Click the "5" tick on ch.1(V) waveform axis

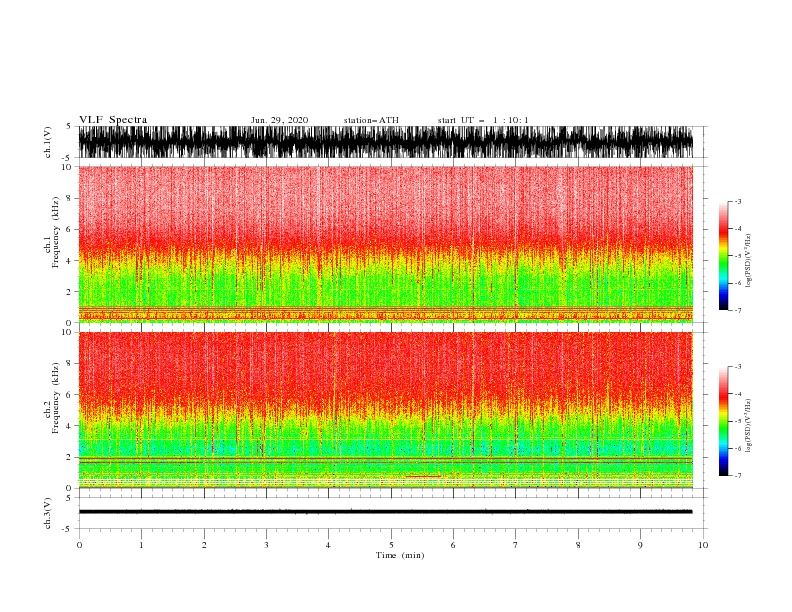70,126
